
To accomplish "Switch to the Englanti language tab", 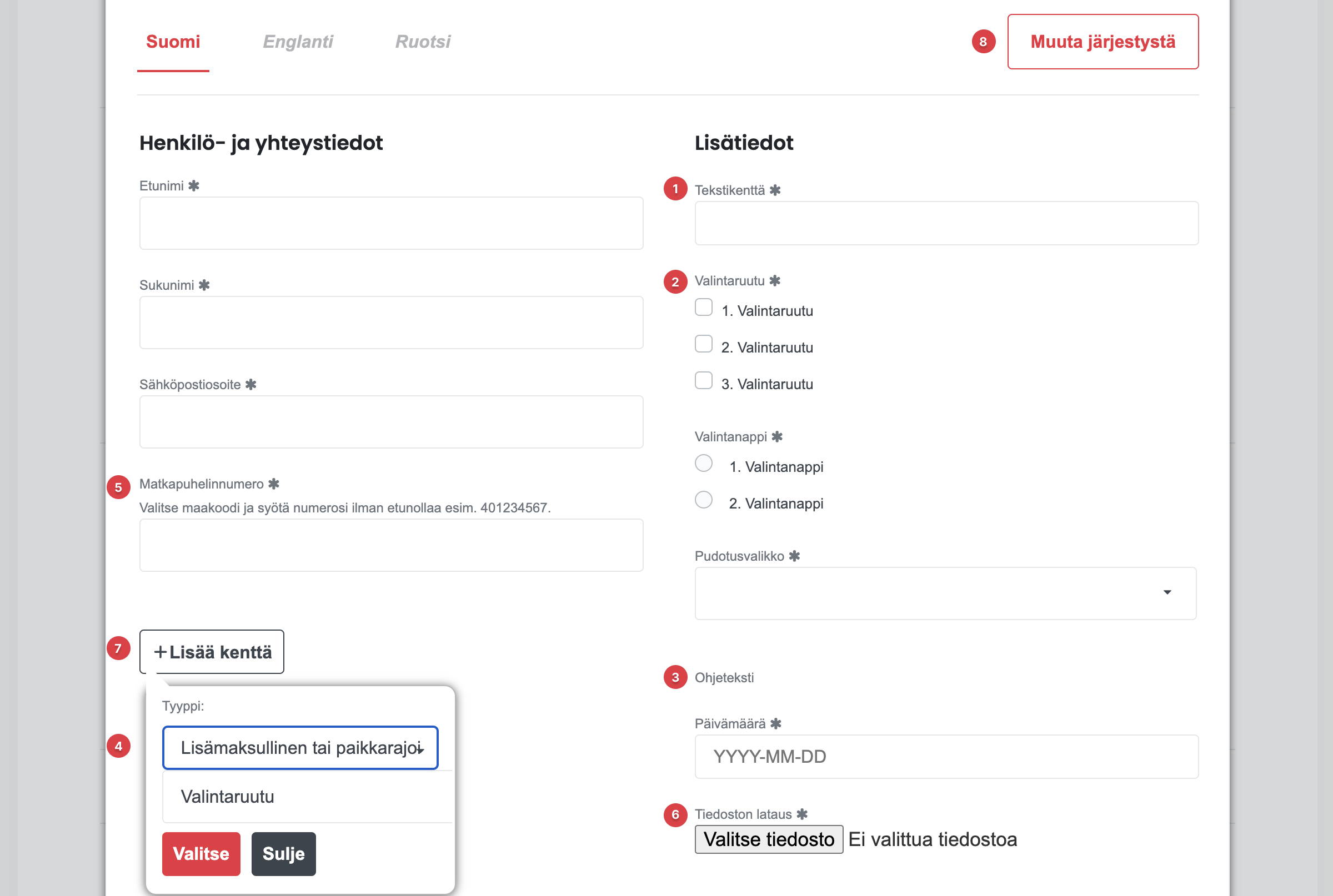I will (x=298, y=42).
